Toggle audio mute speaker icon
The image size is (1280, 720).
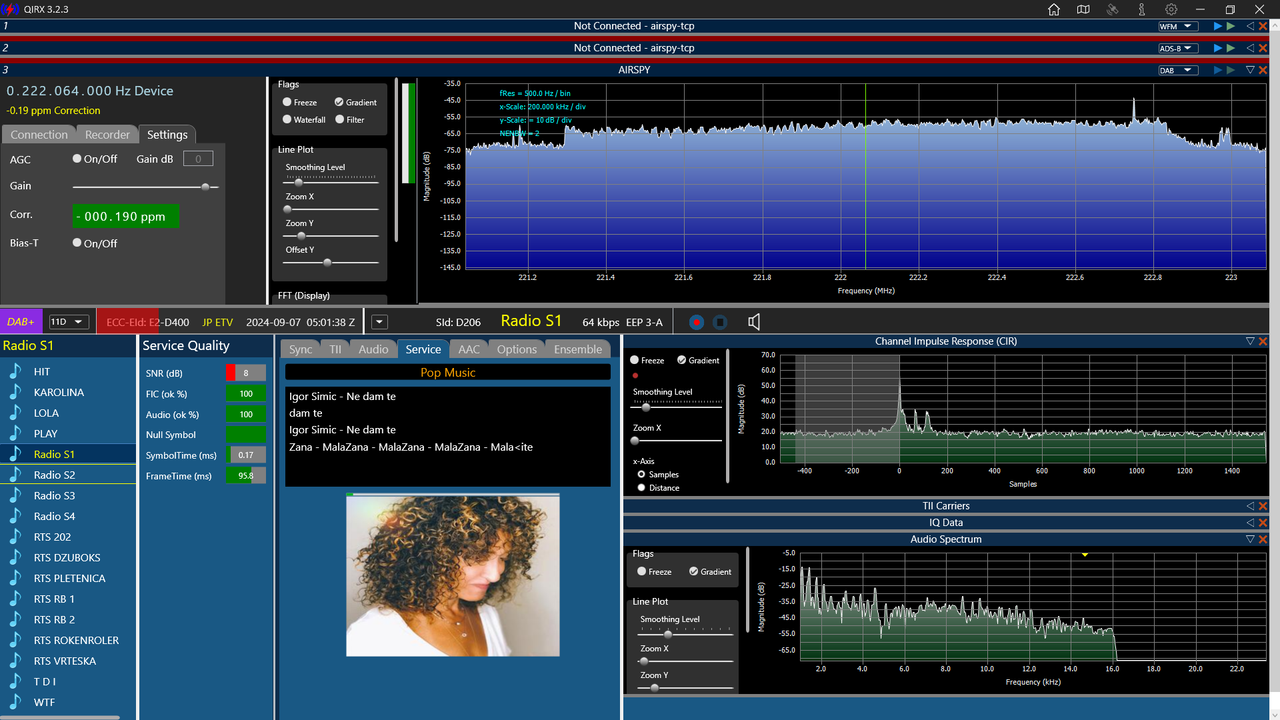754,322
